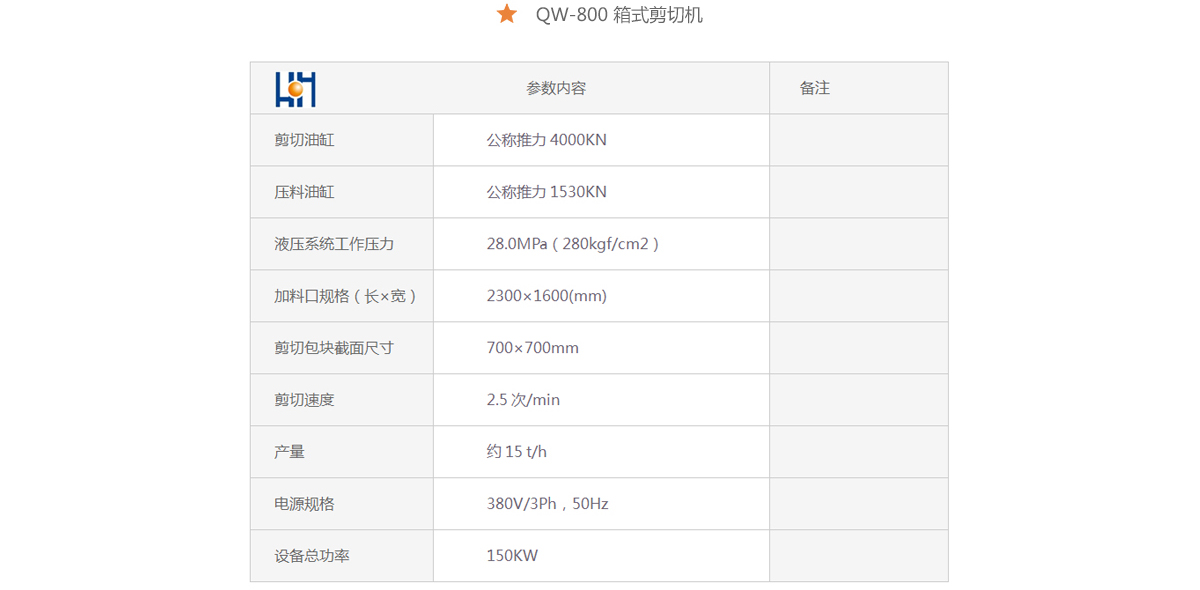Click the 2300×1600(mm) value cell
The height and width of the screenshot is (590, 1200).
(x=546, y=296)
